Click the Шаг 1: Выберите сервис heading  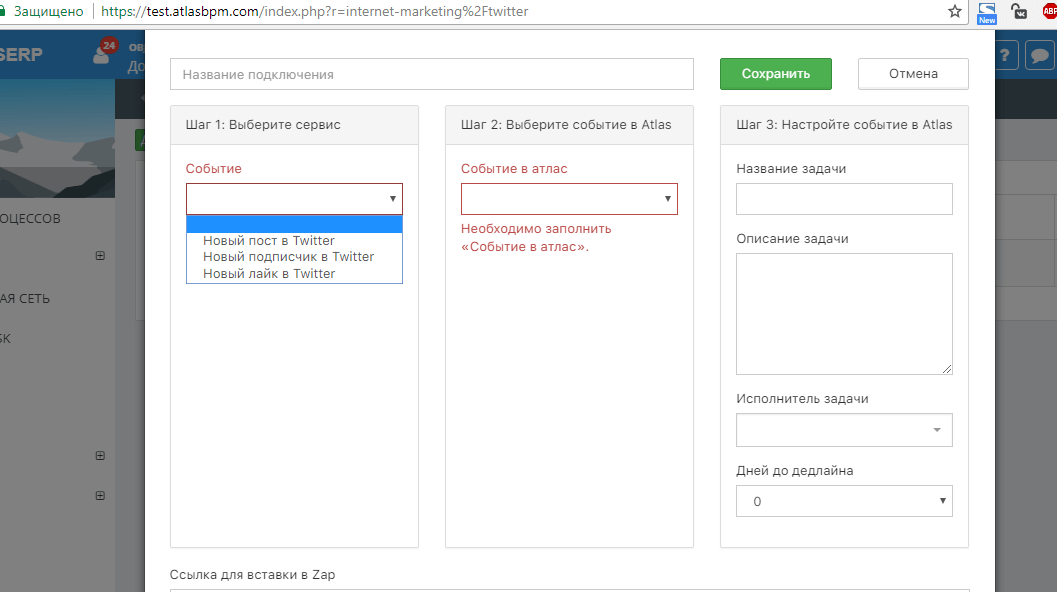pos(263,125)
